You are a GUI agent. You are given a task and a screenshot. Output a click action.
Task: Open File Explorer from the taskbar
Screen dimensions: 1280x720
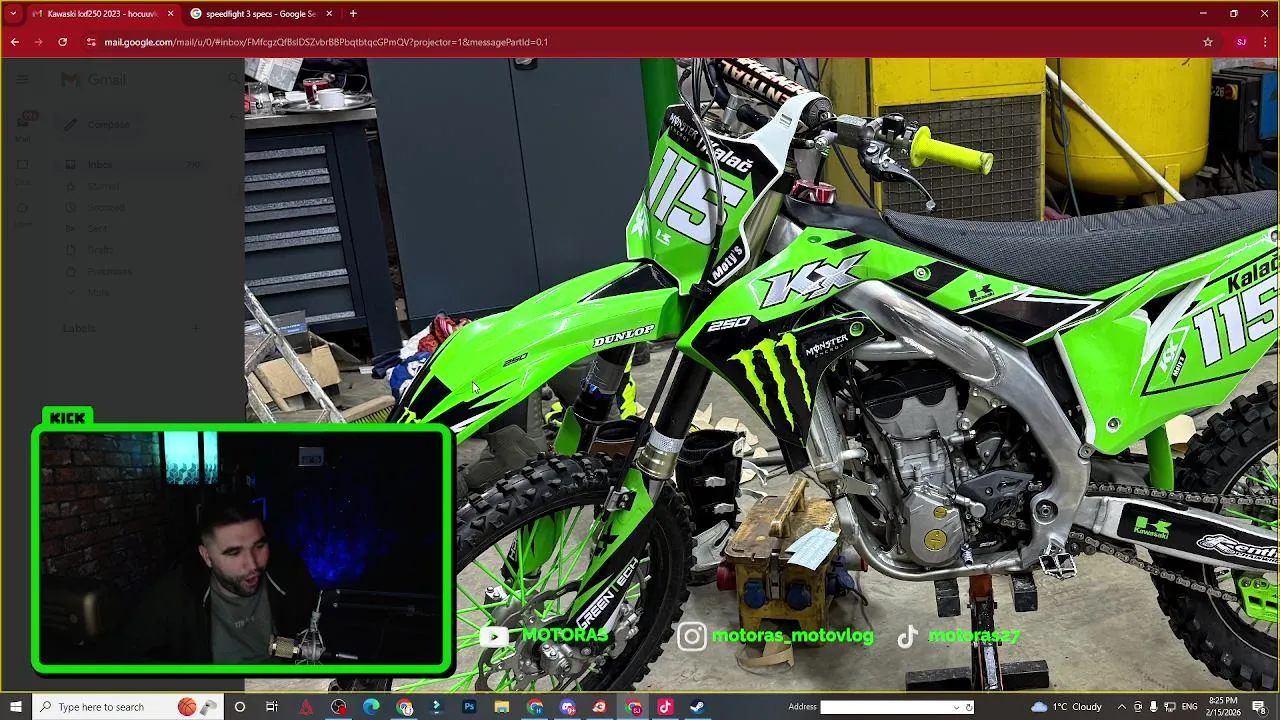[502, 707]
